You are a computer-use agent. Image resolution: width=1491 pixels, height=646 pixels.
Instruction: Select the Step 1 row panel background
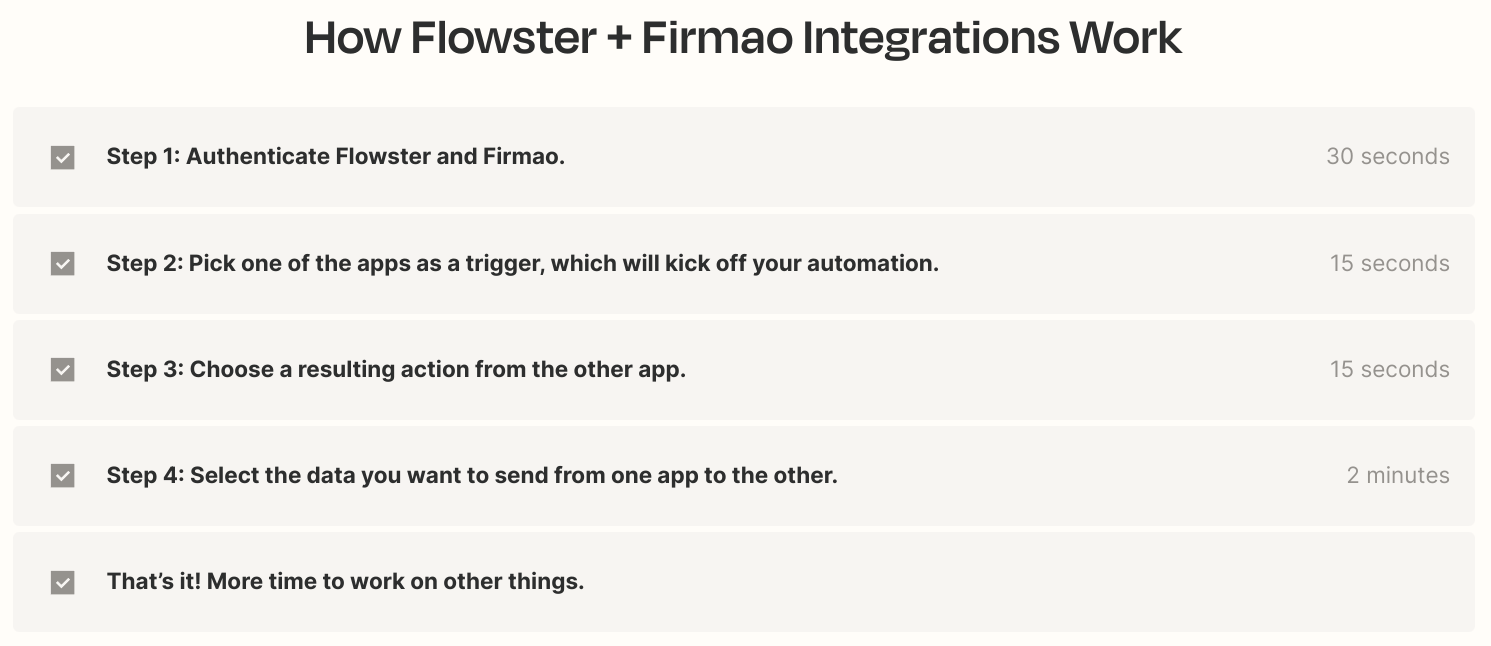tap(743, 157)
